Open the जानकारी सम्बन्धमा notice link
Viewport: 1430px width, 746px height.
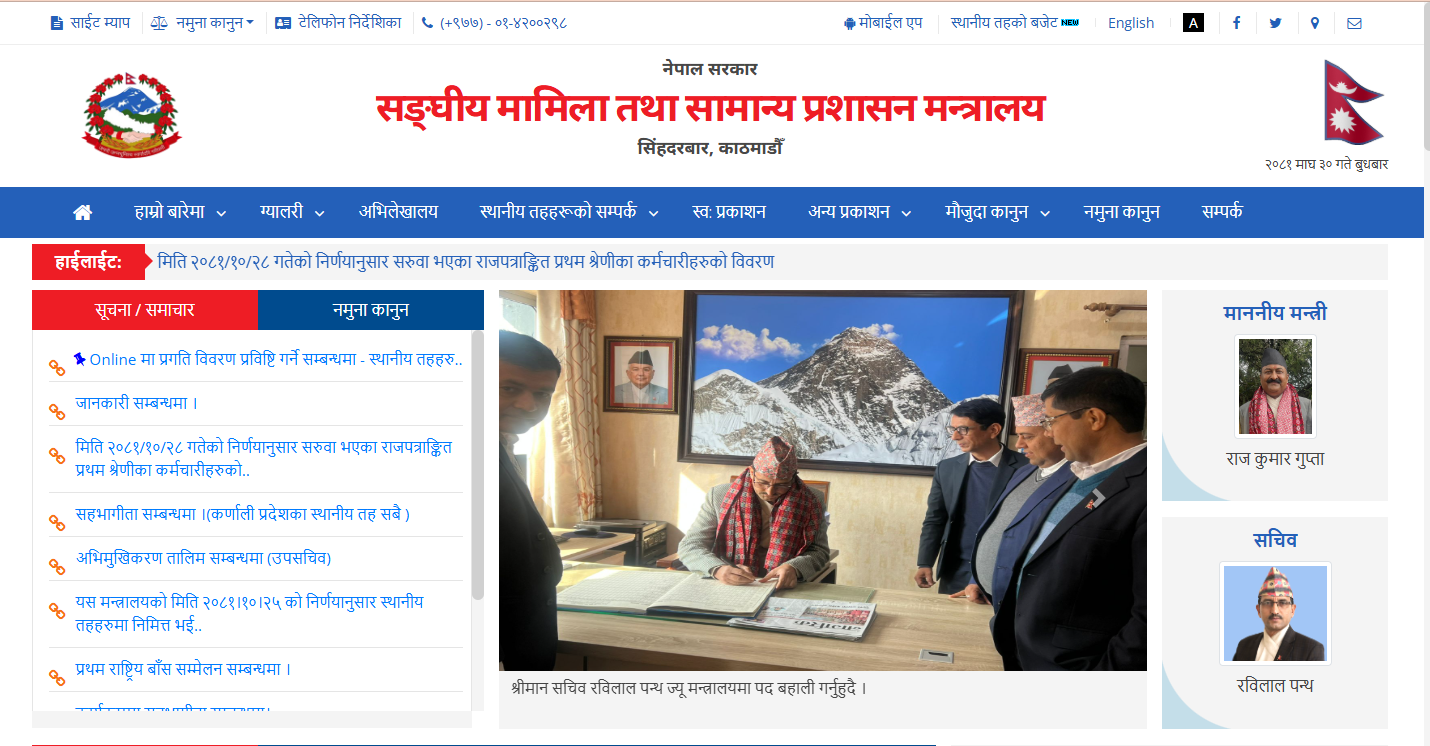(x=136, y=404)
